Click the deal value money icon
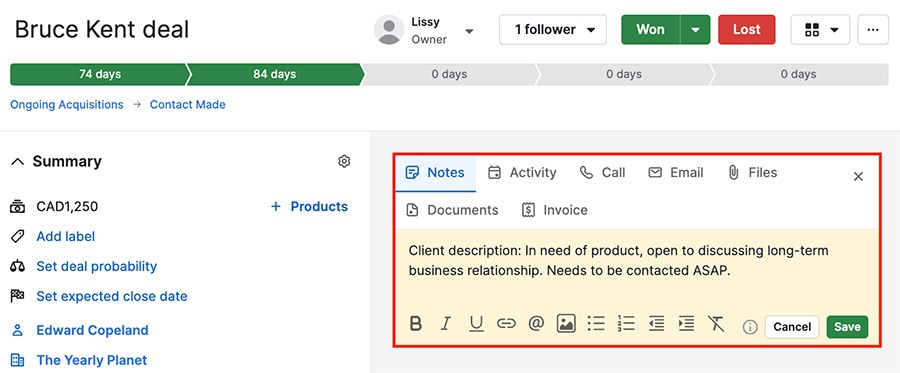Image resolution: width=900 pixels, height=373 pixels. click(18, 207)
